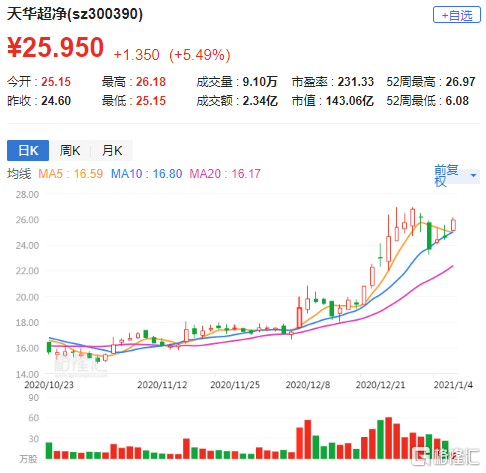Image resolution: width=486 pixels, height=473 pixels.
Task: Click the 2021/1/4 date axis label
Action: 453,385
